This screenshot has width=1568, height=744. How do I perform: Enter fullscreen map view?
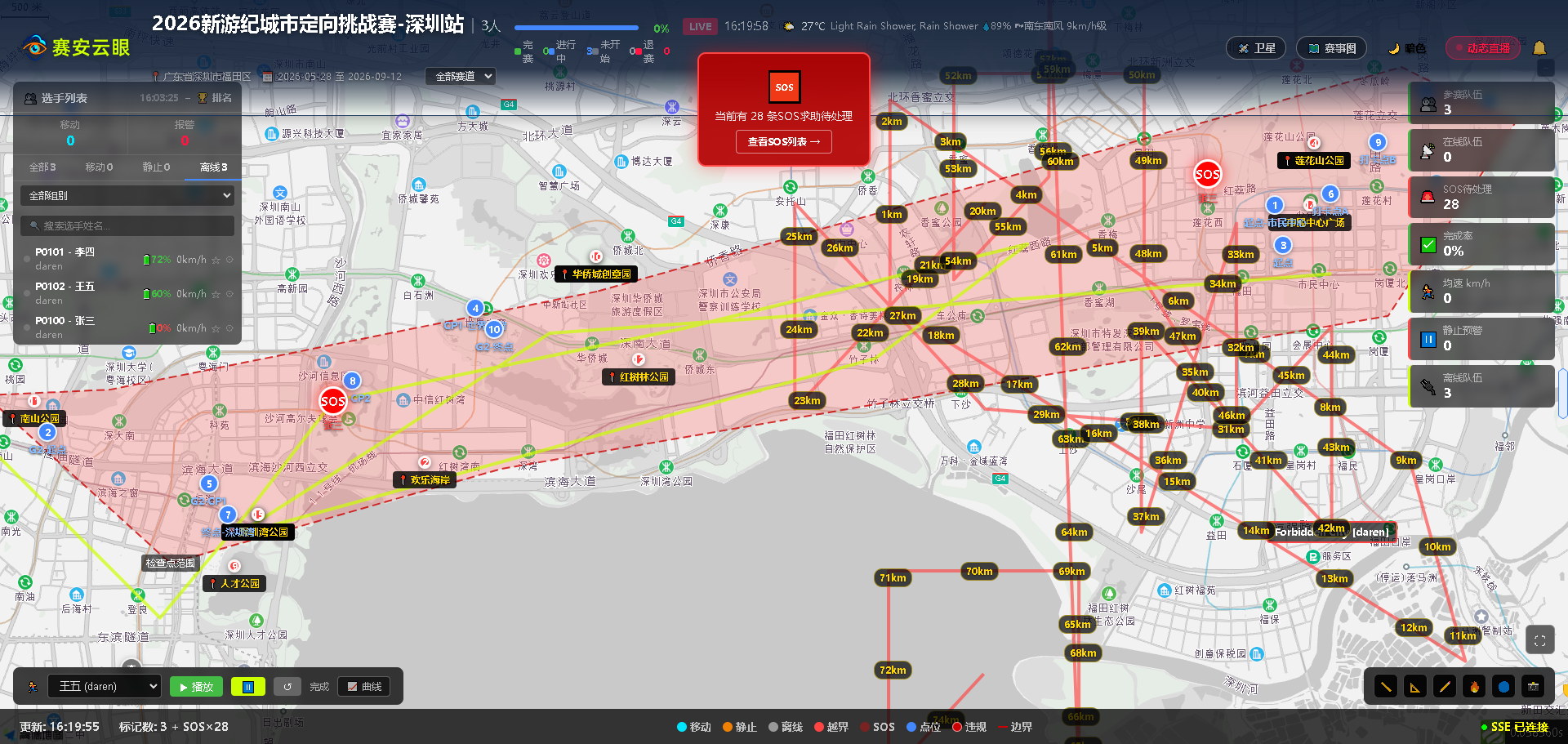pyautogui.click(x=1539, y=641)
